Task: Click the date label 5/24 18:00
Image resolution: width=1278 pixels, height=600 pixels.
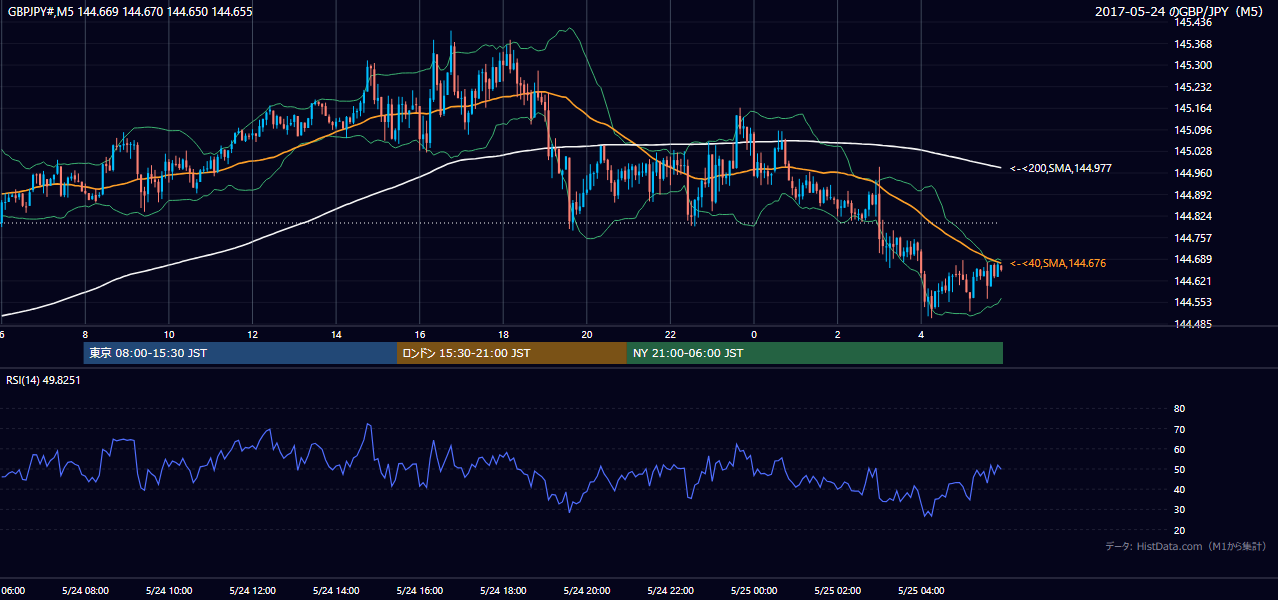Action: pyautogui.click(x=504, y=591)
